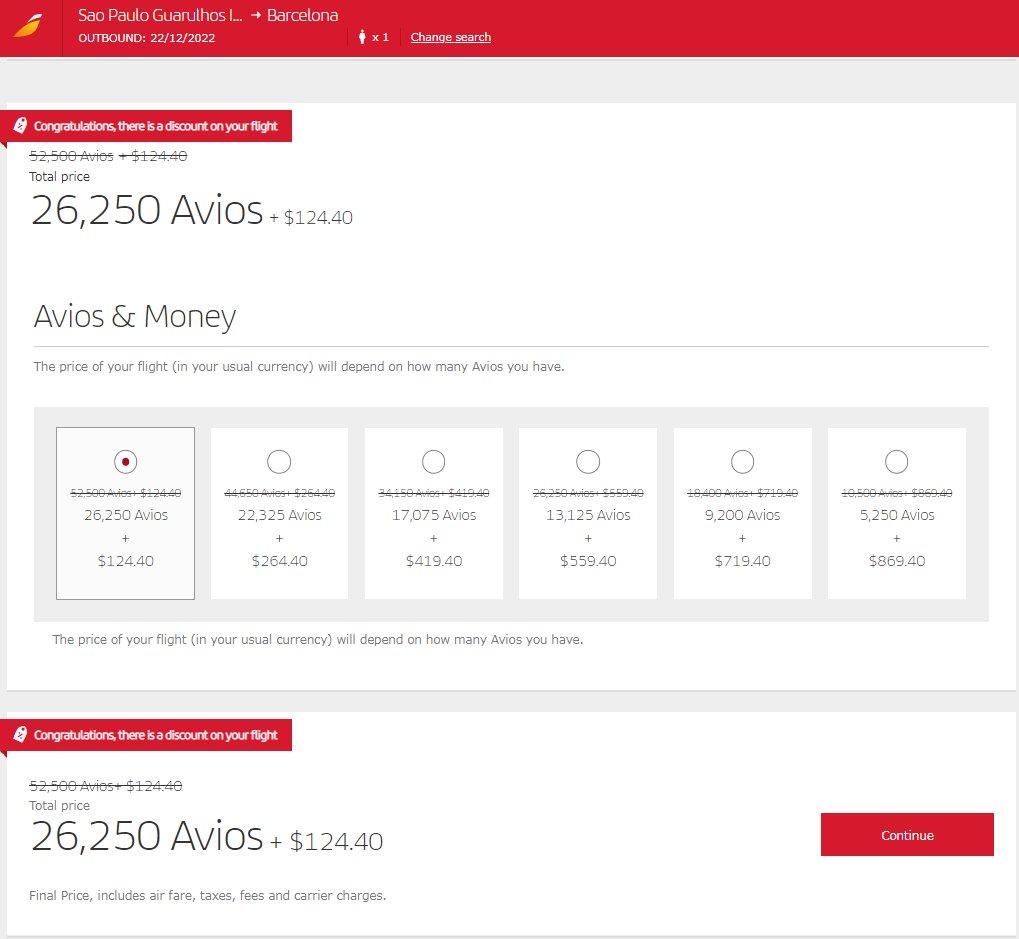Click the $124.40 amount in first option card
1019x939 pixels.
pos(125,561)
